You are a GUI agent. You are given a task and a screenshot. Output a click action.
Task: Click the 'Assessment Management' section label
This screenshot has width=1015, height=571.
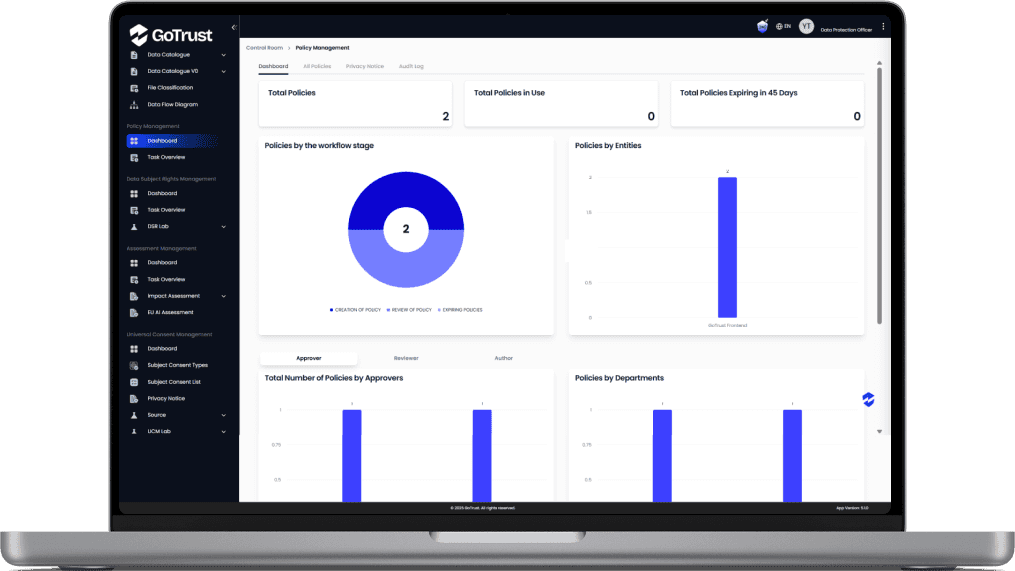coord(161,249)
